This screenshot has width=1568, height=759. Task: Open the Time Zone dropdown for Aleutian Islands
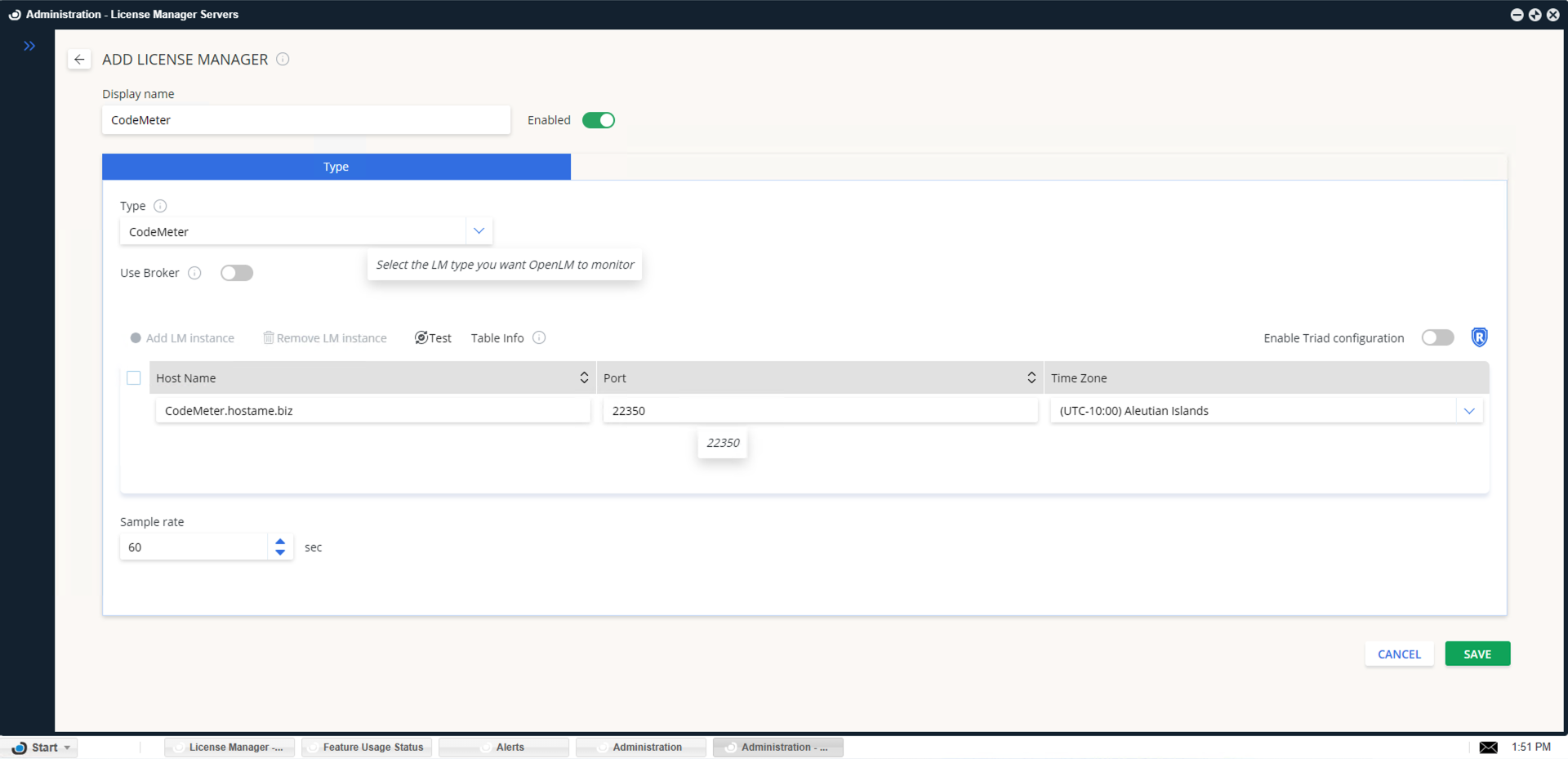(x=1469, y=410)
